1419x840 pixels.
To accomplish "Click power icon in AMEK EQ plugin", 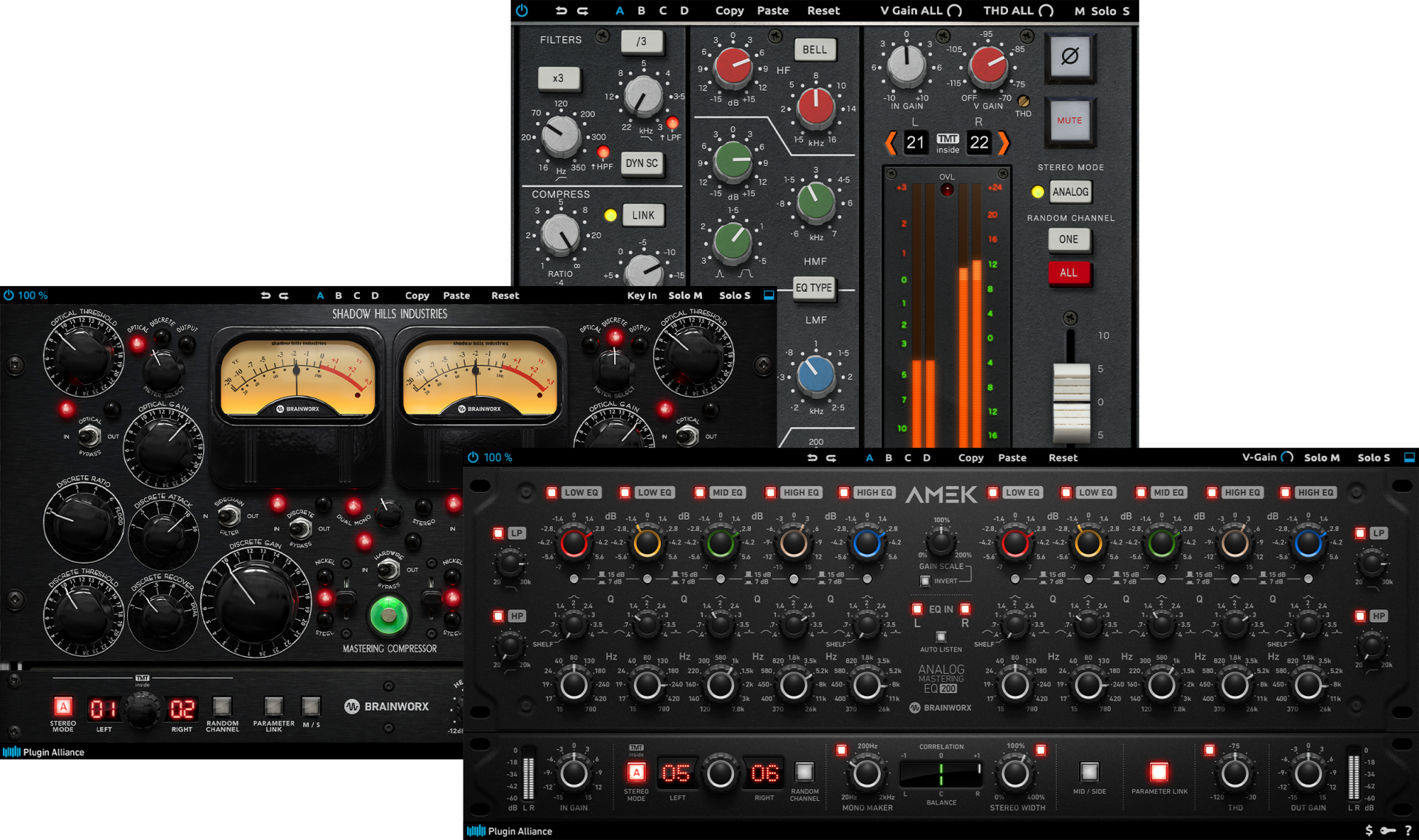I will 473,457.
